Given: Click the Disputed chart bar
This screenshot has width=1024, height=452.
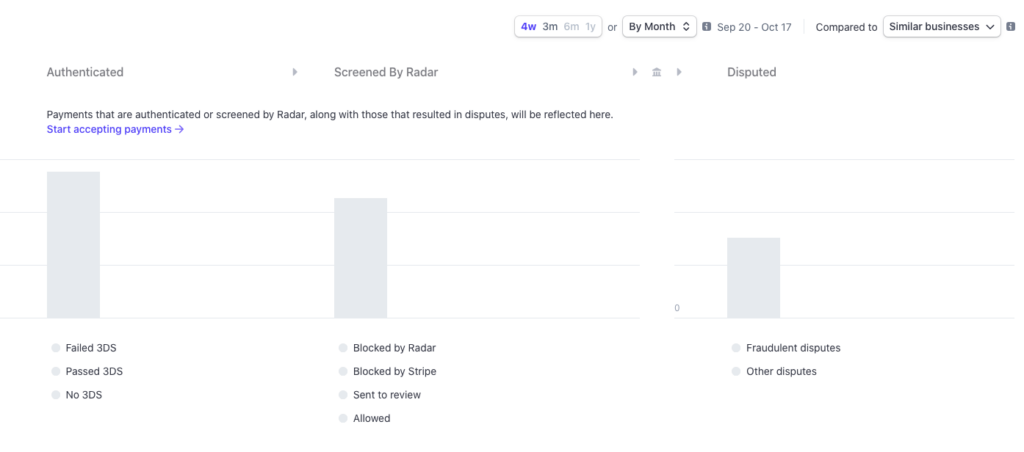Looking at the screenshot, I should tap(753, 277).
